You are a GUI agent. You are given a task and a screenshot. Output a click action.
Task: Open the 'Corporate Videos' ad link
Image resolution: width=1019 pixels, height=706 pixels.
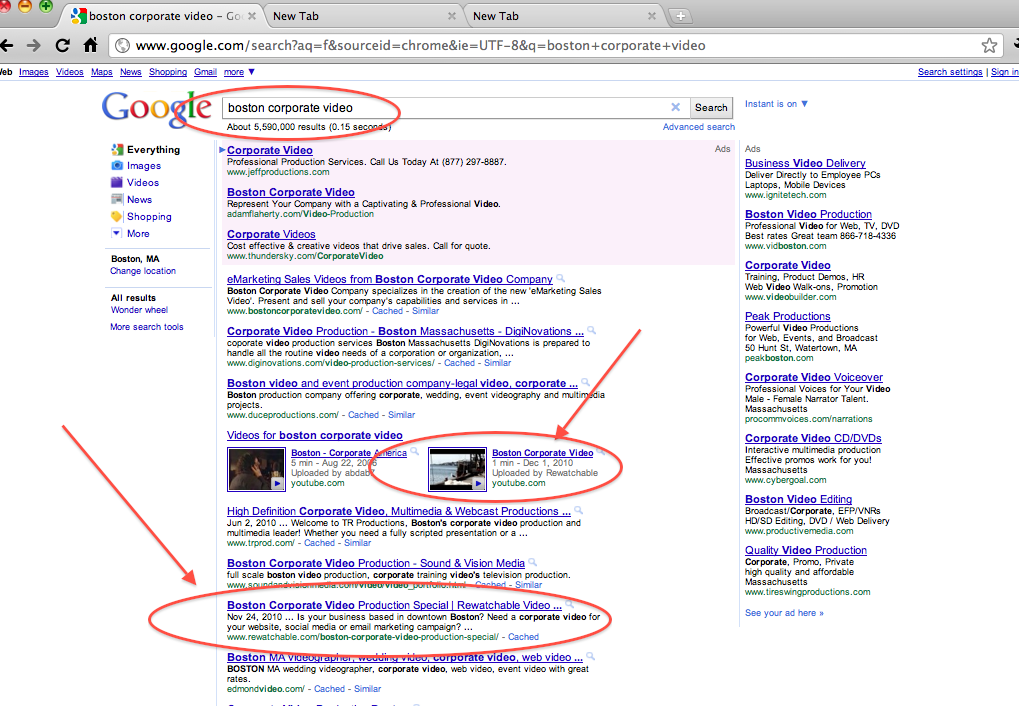tap(271, 234)
